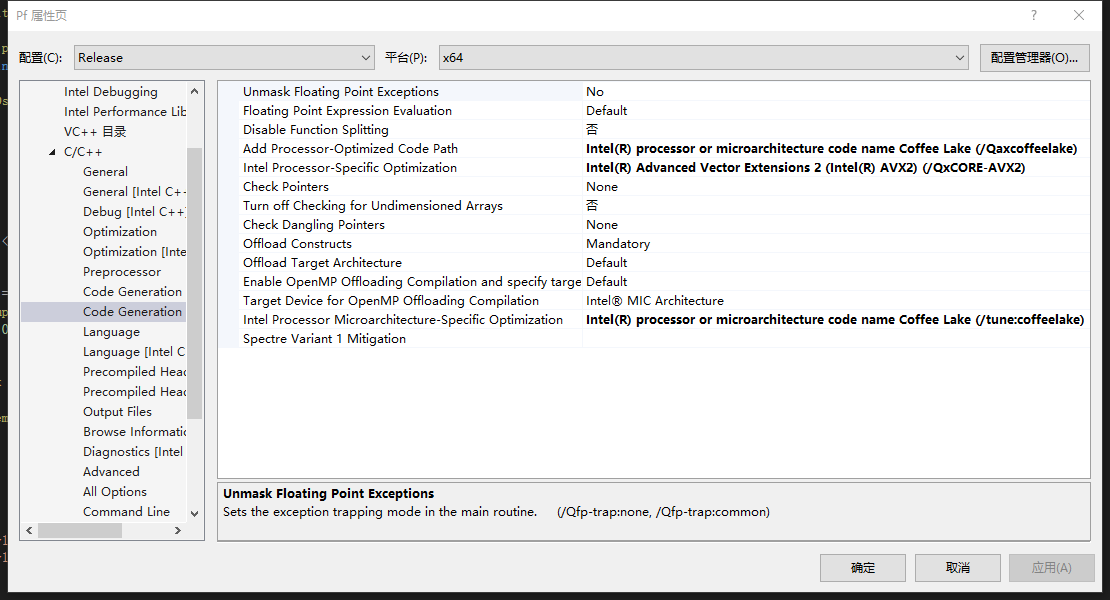Select Enable OpenMP Offloading Compilation property
The image size is (1110, 600).
coord(412,282)
